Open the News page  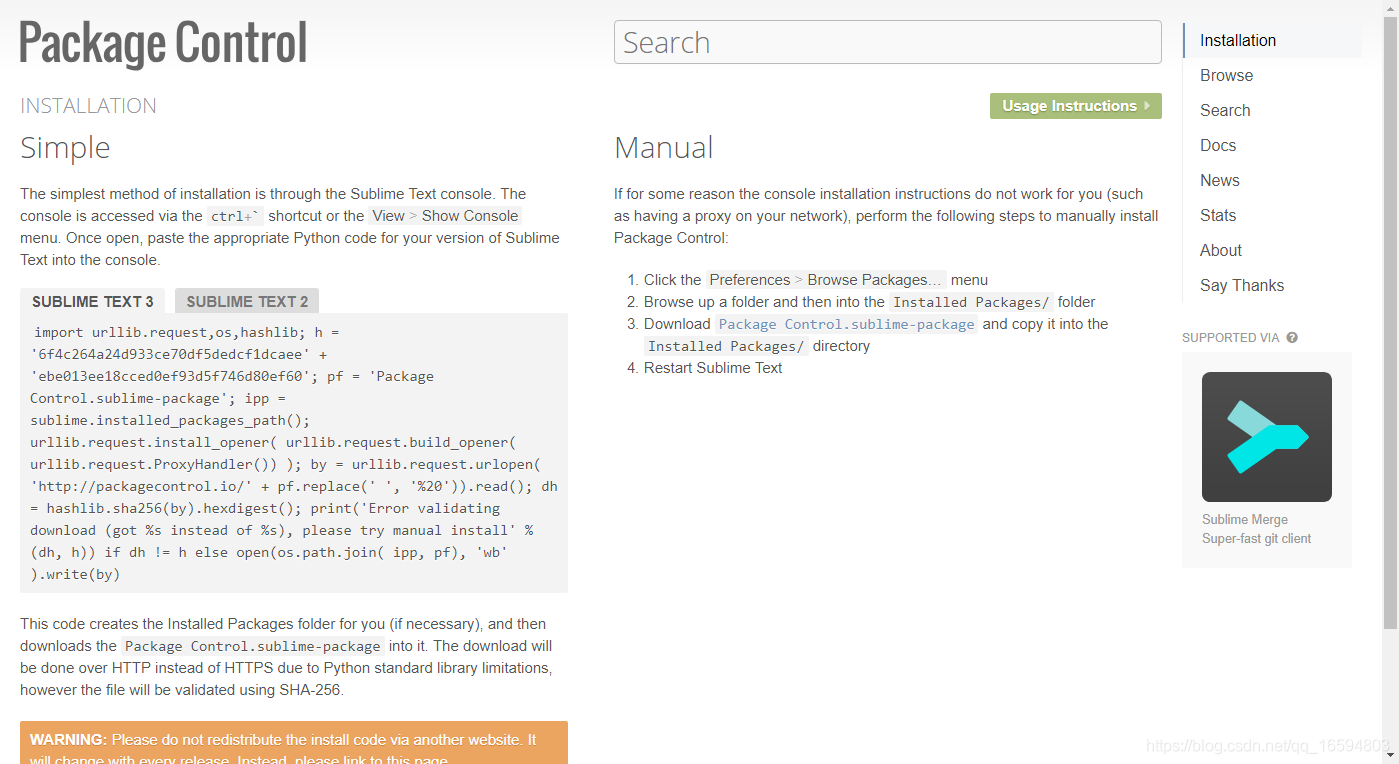coord(1220,180)
